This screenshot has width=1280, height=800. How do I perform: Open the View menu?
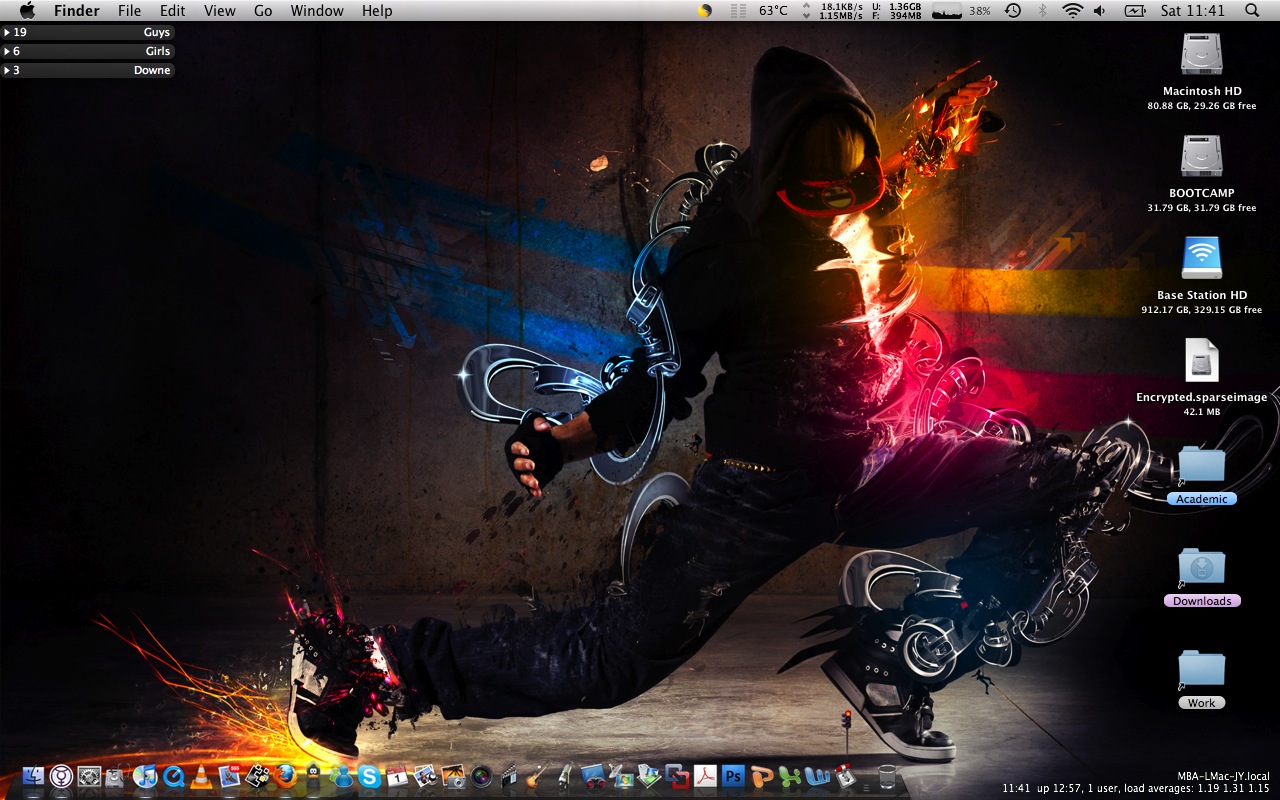(x=220, y=10)
